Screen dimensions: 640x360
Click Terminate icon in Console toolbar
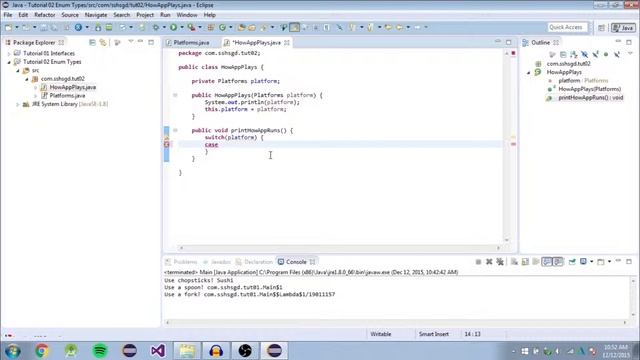click(x=478, y=262)
